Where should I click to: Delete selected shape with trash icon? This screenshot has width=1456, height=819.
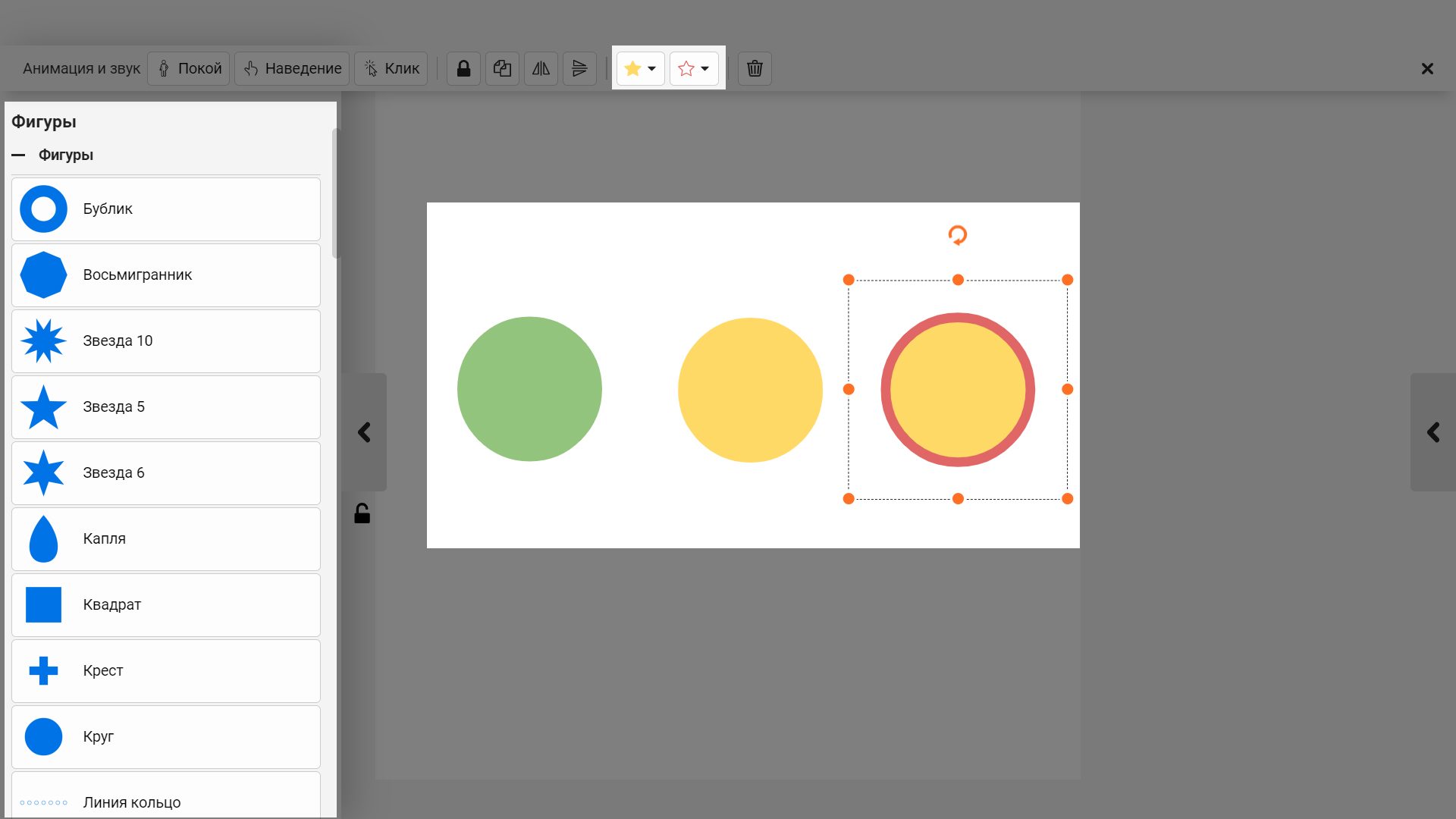coord(755,69)
